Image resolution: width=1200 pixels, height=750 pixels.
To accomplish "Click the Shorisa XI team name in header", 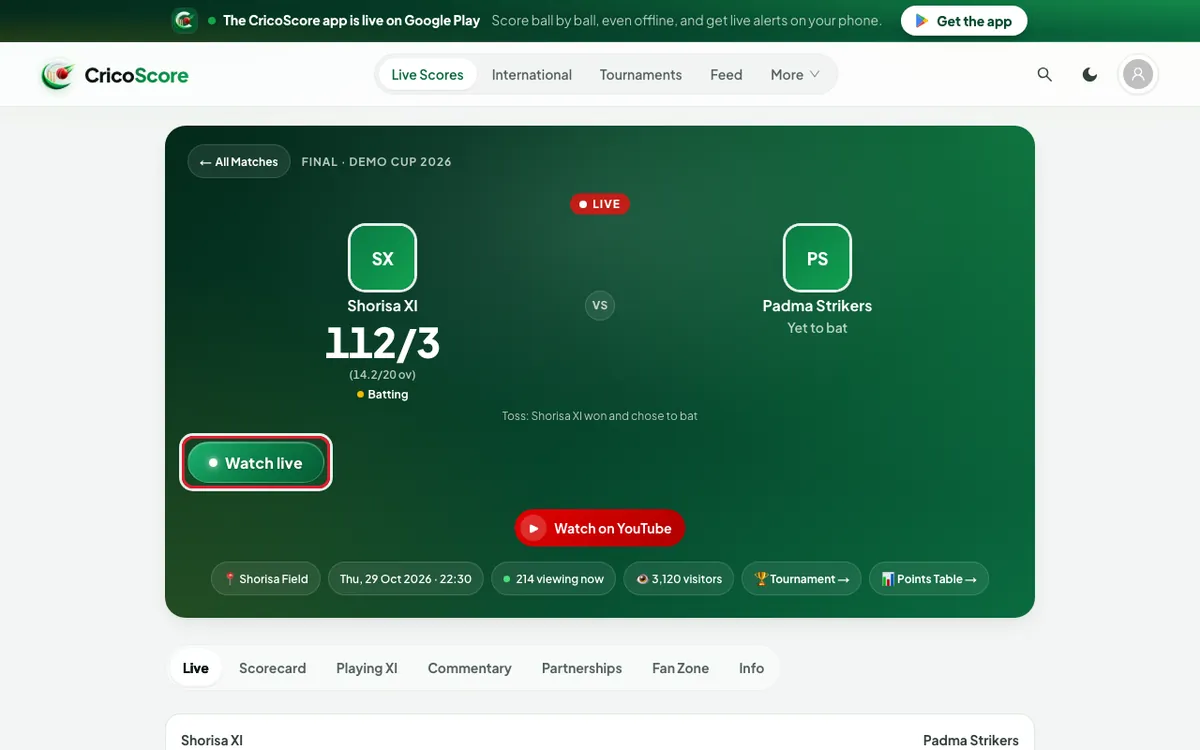I will [382, 306].
